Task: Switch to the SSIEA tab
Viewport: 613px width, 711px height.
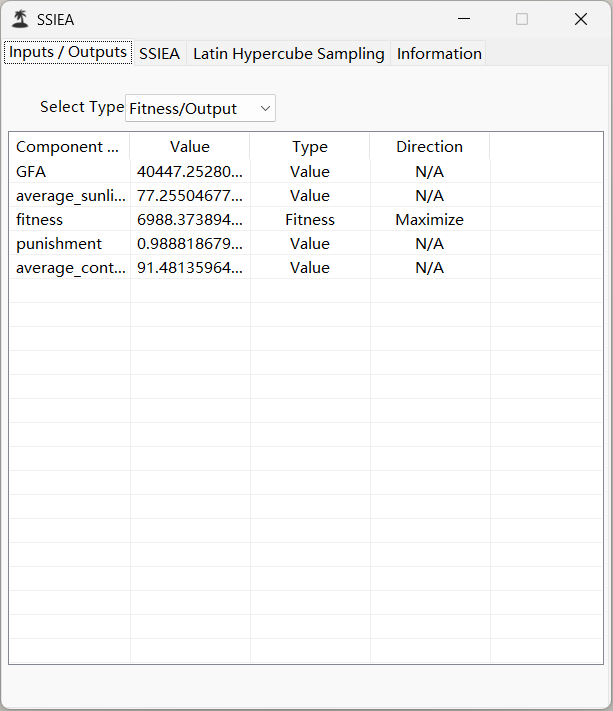Action: click(x=160, y=54)
